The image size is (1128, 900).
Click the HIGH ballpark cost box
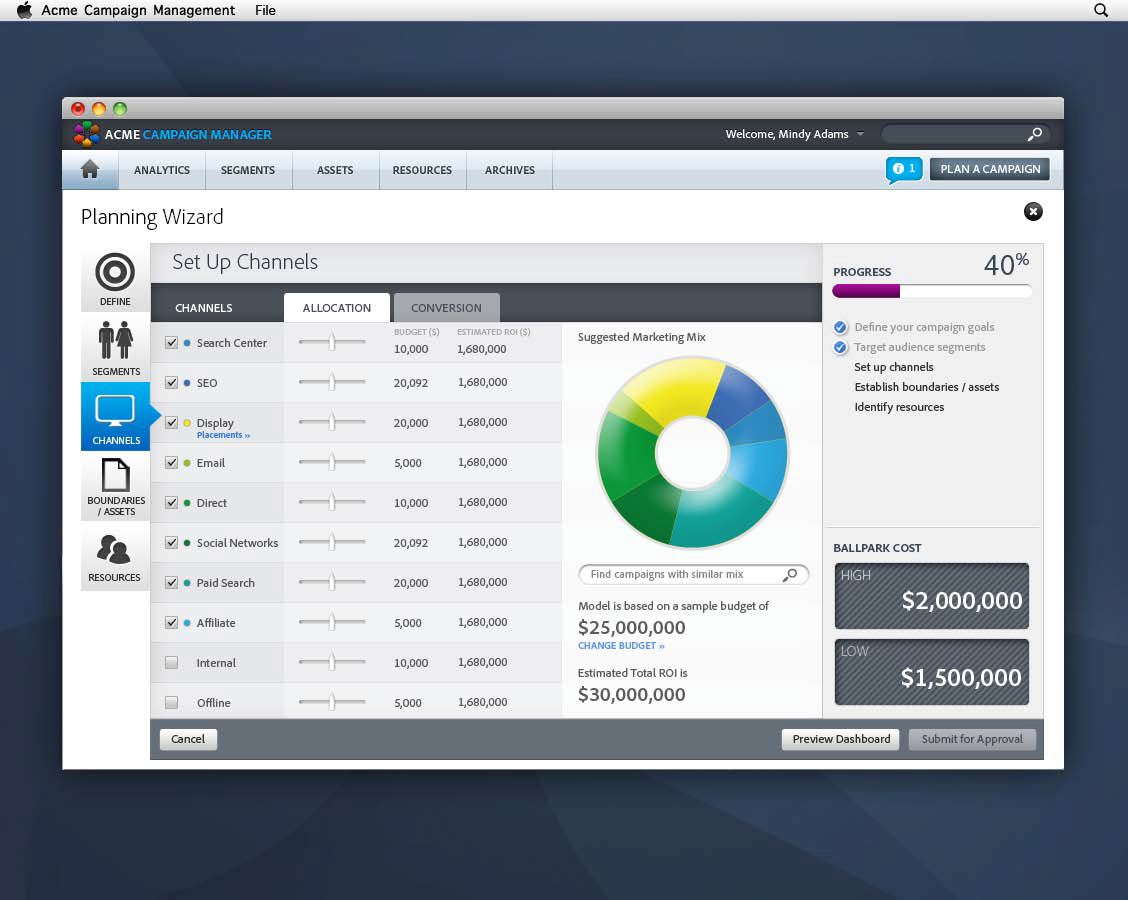932,596
